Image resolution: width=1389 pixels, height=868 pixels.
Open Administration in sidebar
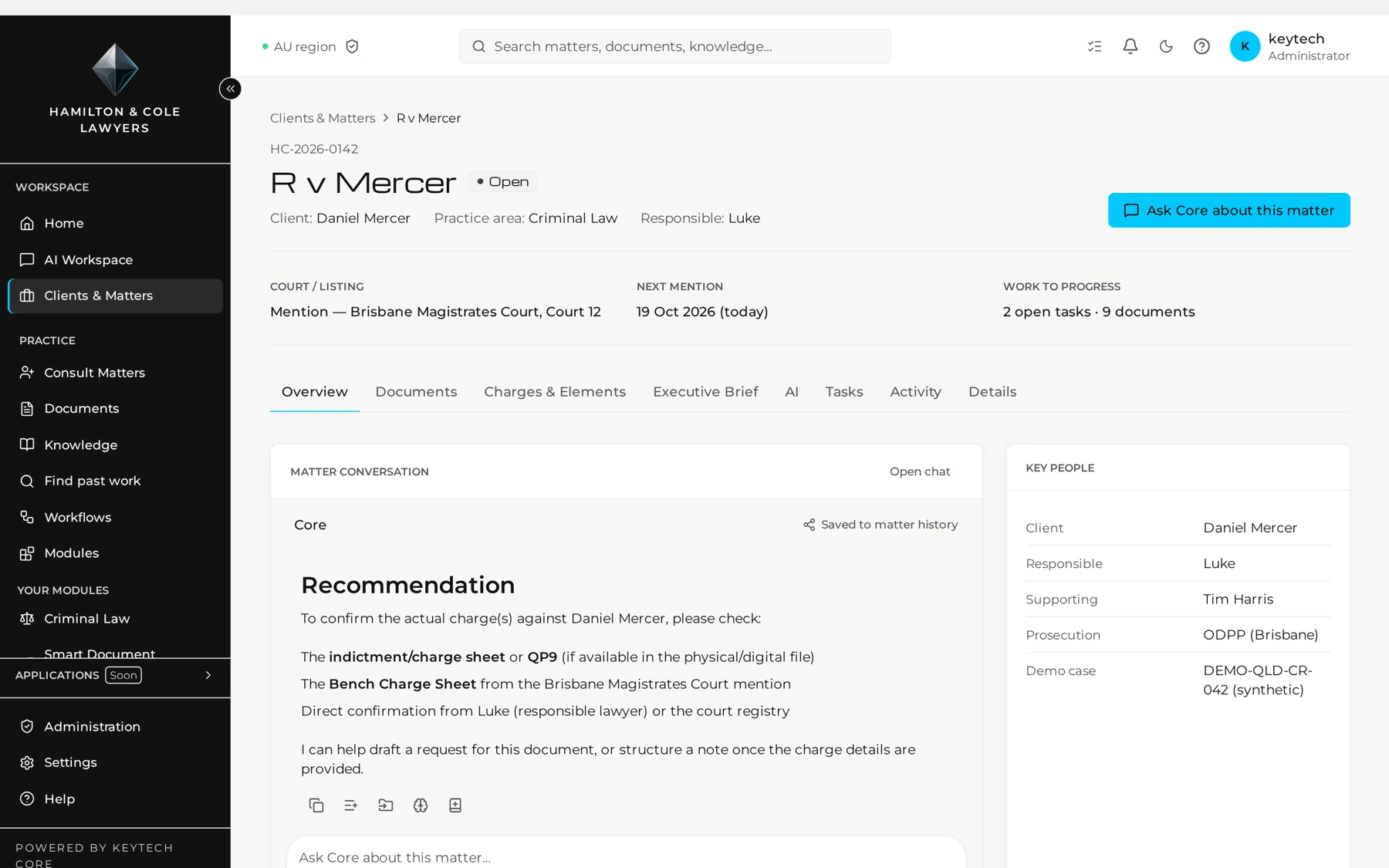tap(115, 727)
